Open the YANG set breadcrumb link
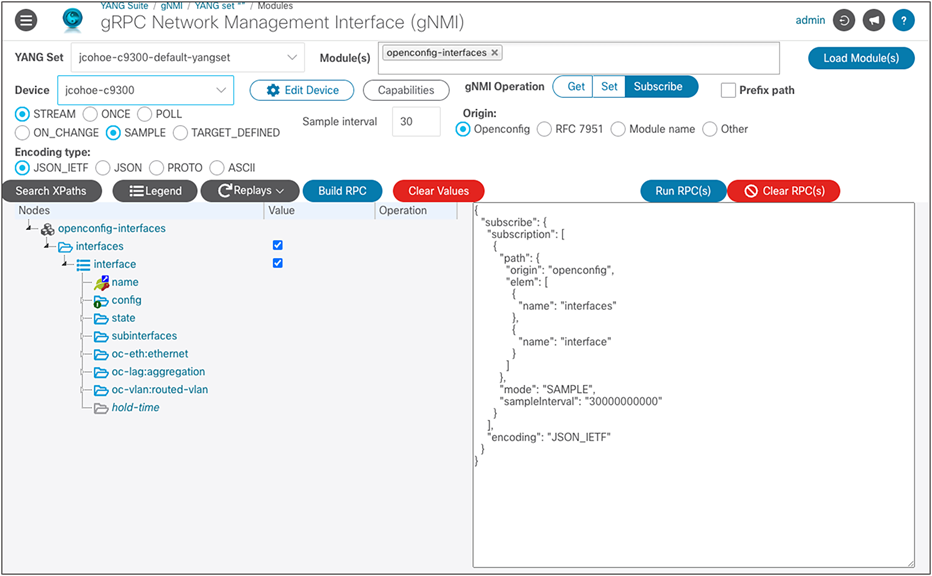932x576 pixels. [x=220, y=5]
